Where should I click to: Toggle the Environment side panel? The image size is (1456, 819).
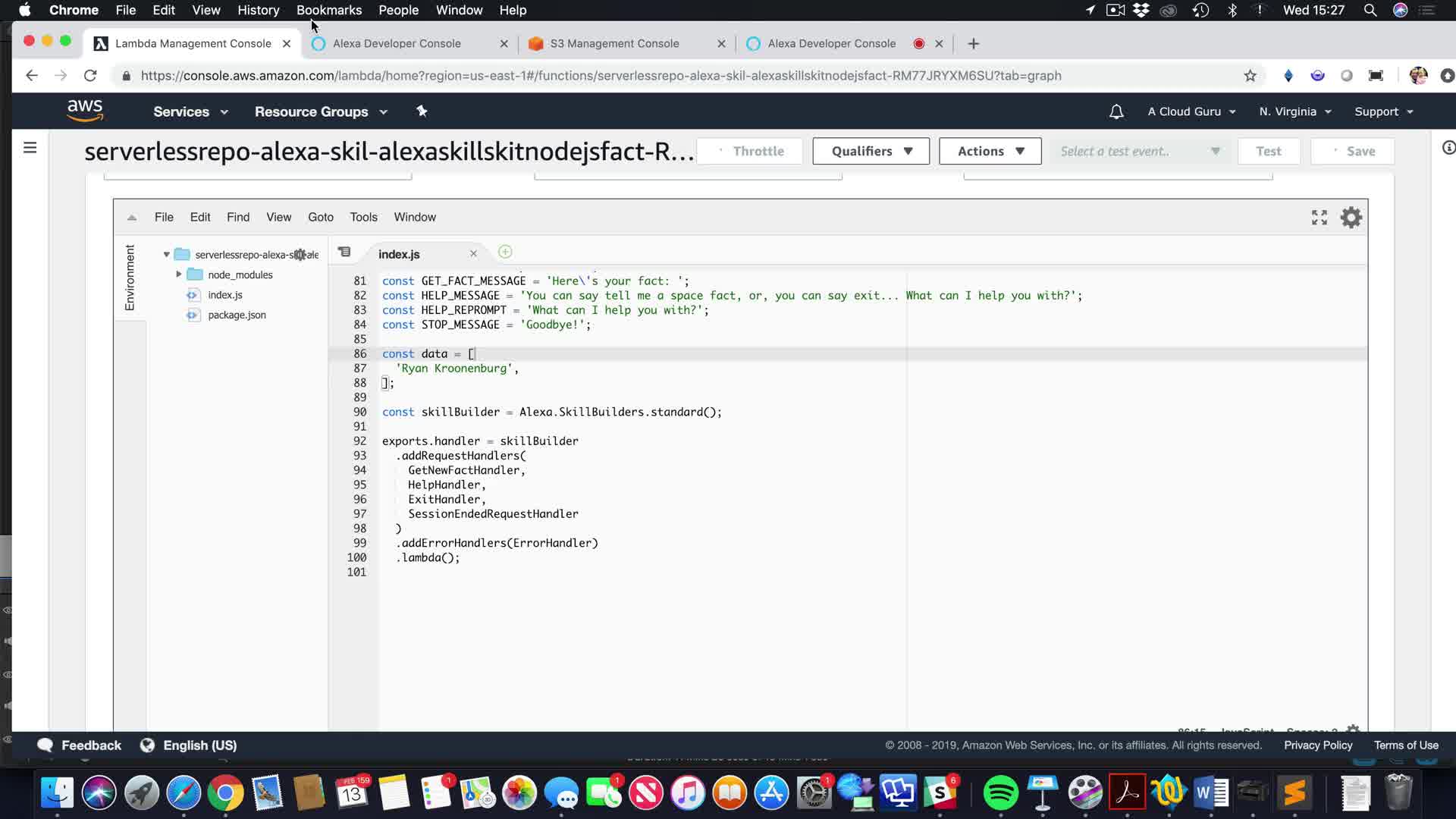pyautogui.click(x=130, y=278)
